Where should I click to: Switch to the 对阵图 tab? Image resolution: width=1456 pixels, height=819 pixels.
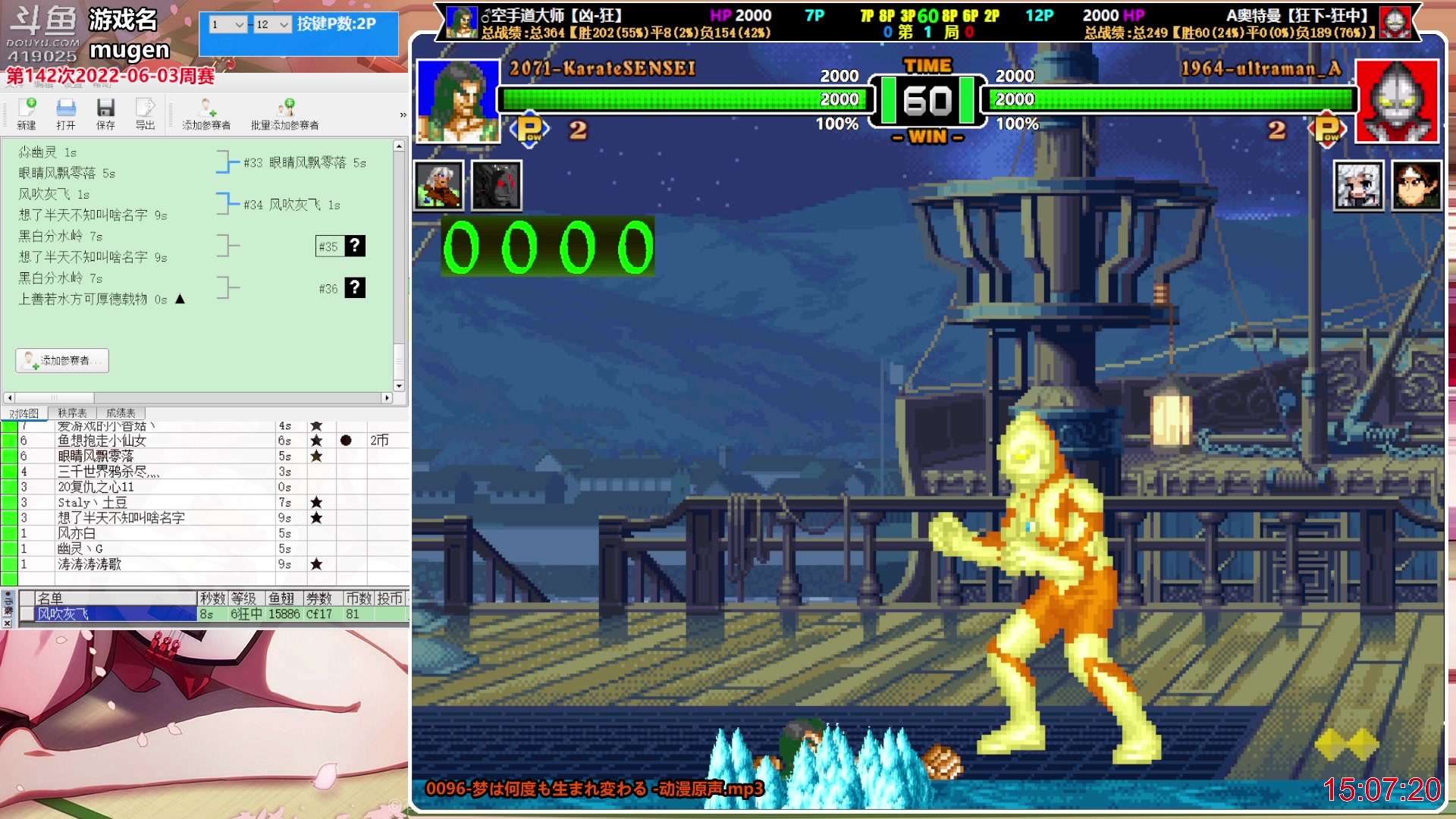[x=24, y=413]
